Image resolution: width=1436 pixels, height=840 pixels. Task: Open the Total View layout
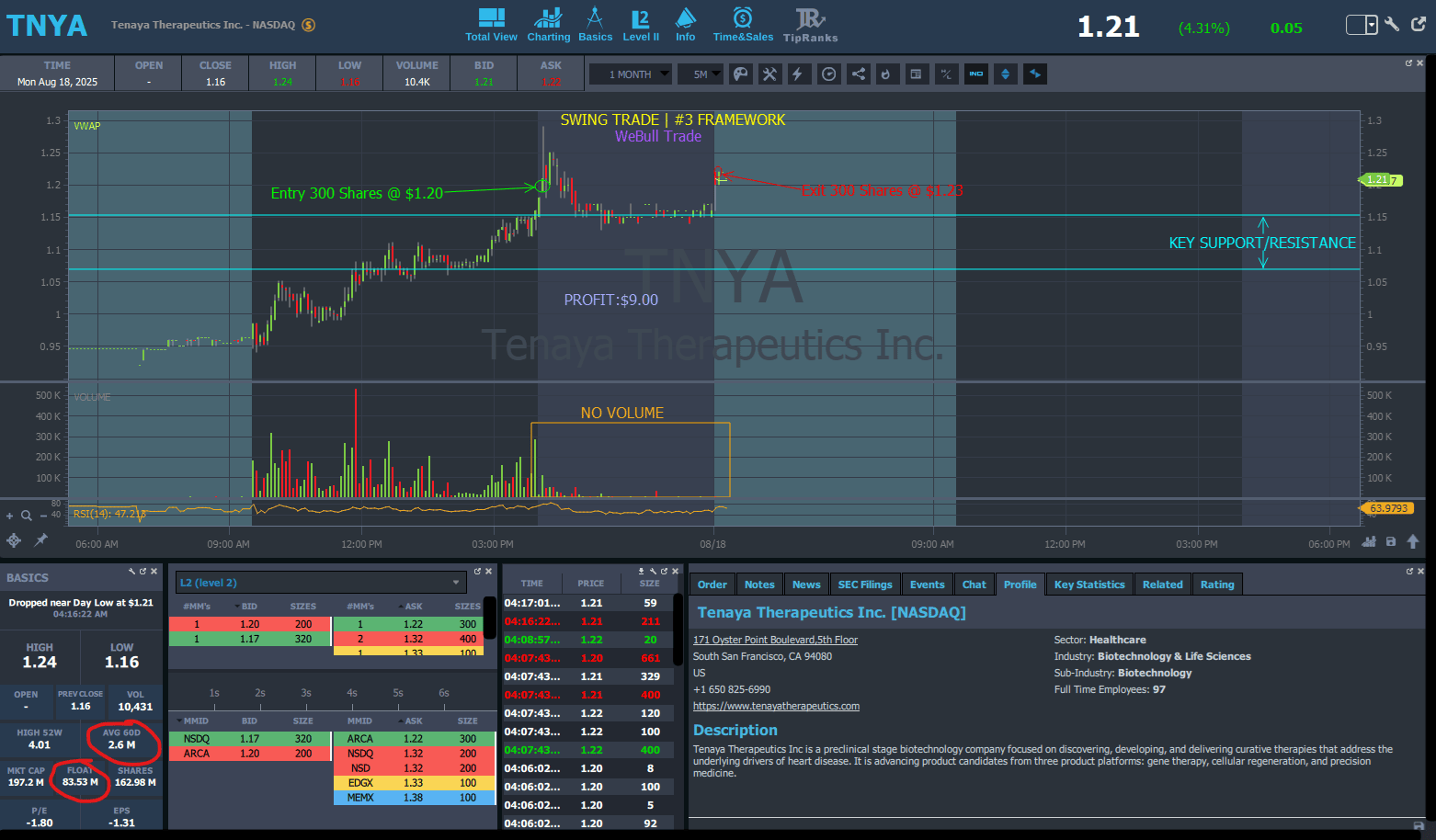[x=491, y=25]
